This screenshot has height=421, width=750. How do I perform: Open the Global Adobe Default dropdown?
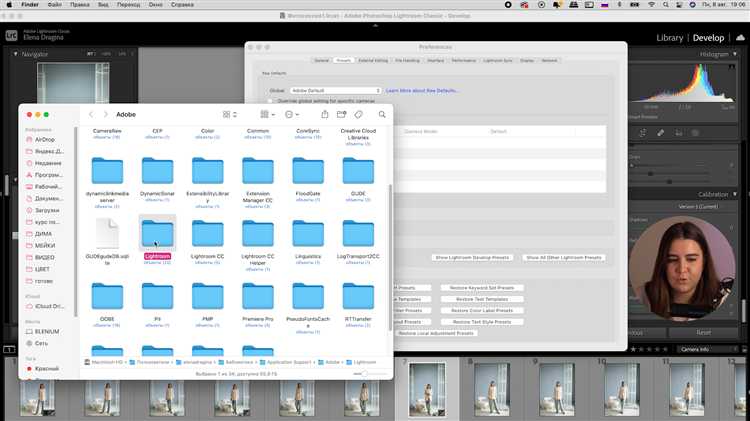click(335, 90)
